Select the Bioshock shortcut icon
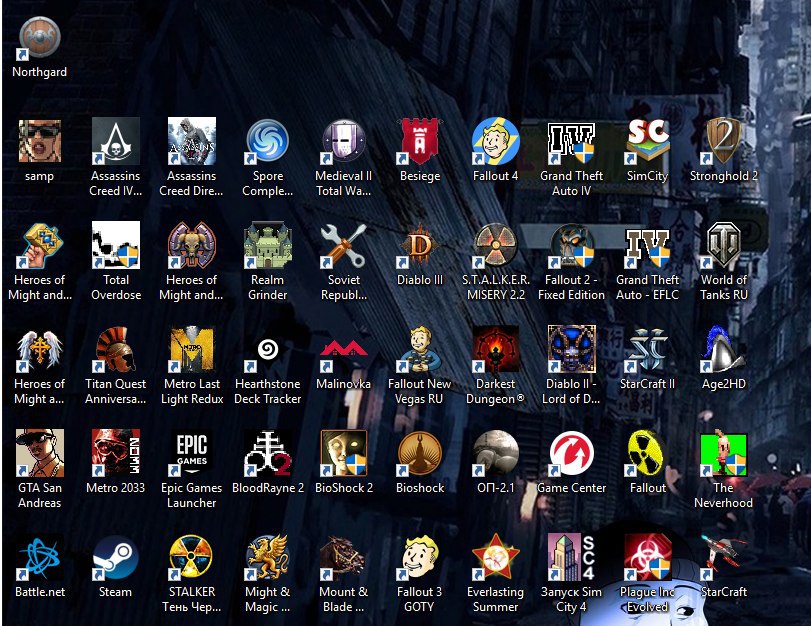Viewport: 811px width, 626px height. point(420,453)
